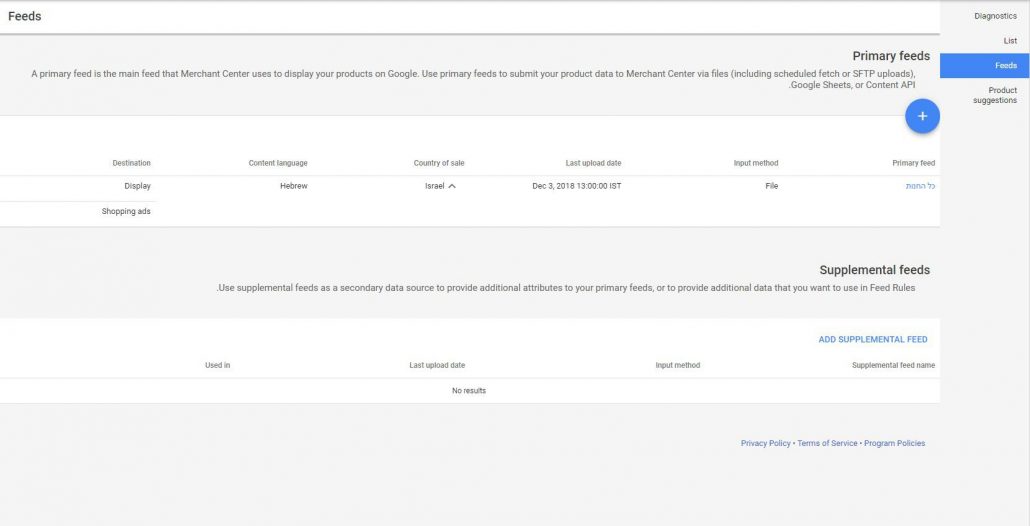
Task: Open Product suggestions in the sidebar
Action: [x=995, y=95]
